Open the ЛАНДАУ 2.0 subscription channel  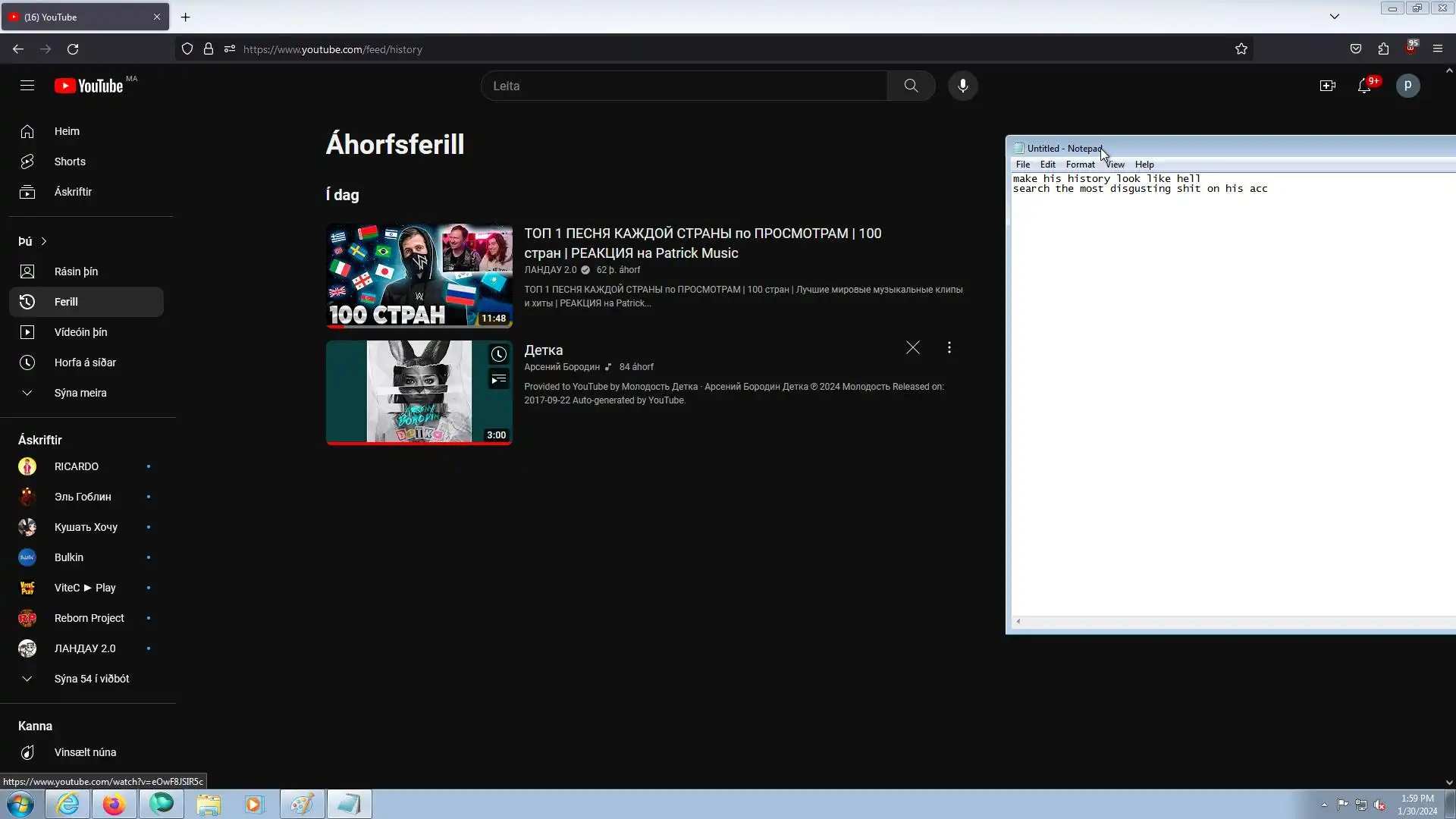pyautogui.click(x=84, y=648)
